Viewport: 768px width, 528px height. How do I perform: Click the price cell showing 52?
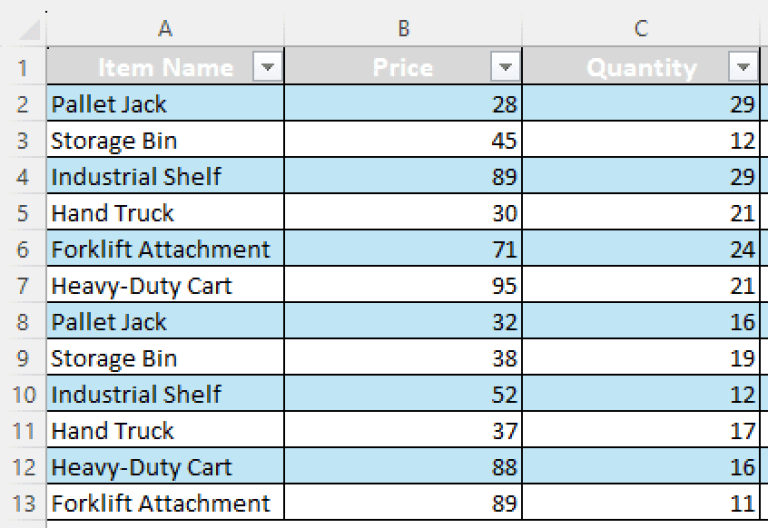pos(403,394)
